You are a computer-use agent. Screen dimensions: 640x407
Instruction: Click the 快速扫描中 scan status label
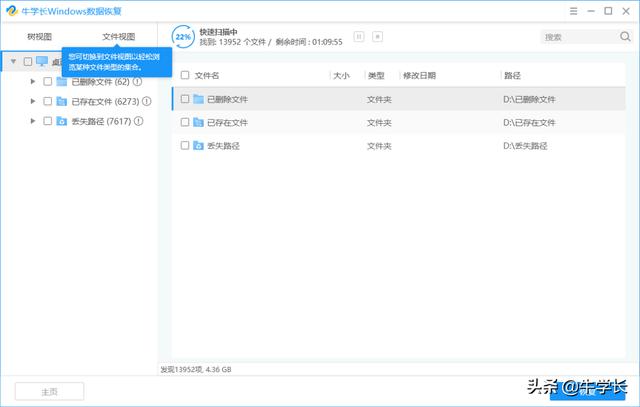coord(219,31)
